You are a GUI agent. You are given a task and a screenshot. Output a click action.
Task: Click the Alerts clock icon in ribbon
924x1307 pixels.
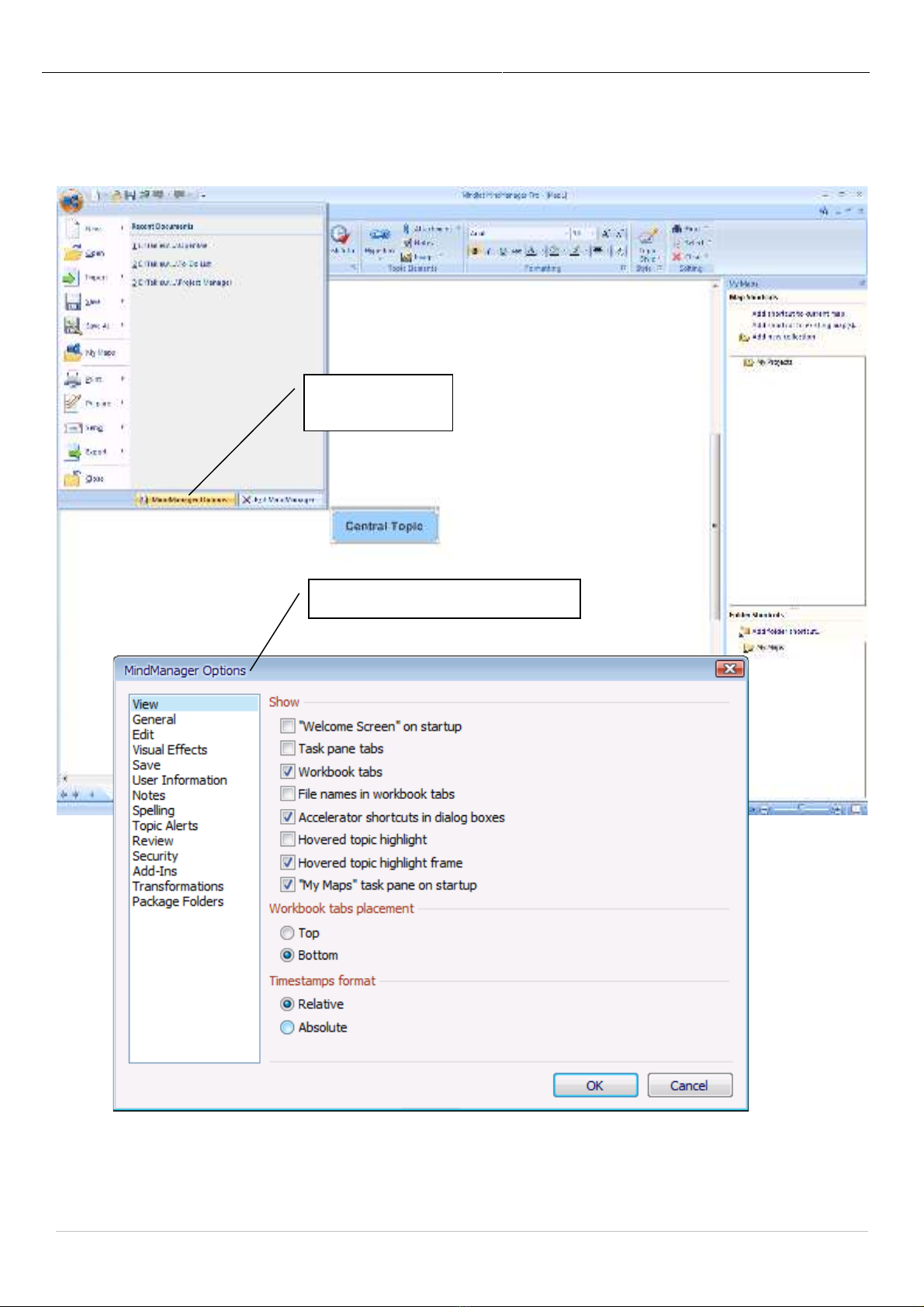(341, 235)
